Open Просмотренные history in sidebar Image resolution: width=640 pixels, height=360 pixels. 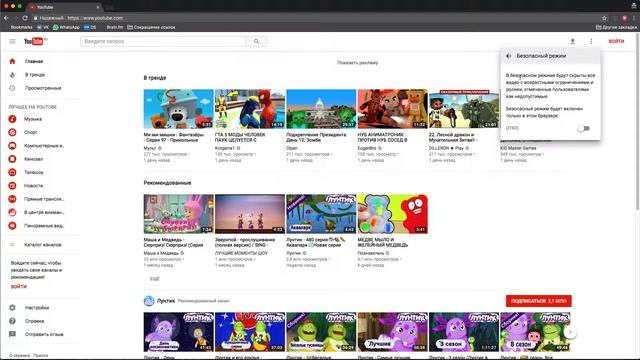pyautogui.click(x=43, y=88)
